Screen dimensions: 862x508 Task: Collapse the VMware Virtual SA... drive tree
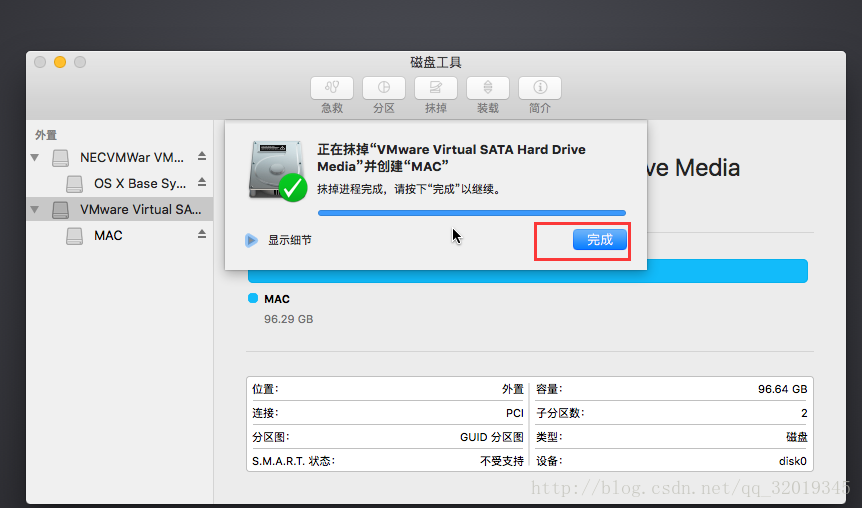(x=35, y=209)
